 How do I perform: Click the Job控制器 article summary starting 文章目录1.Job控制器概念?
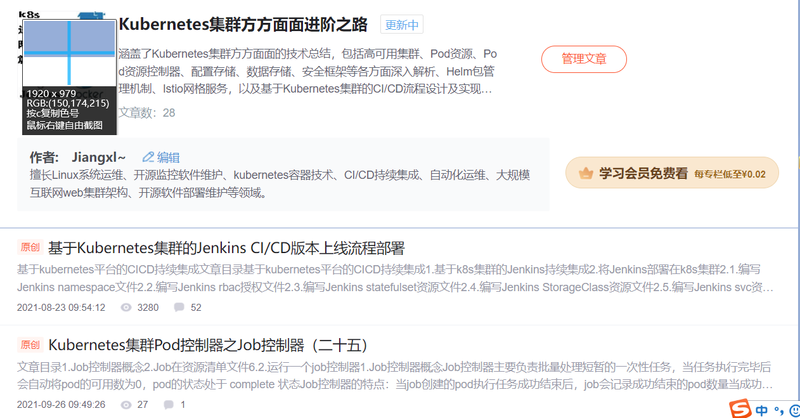(395, 376)
